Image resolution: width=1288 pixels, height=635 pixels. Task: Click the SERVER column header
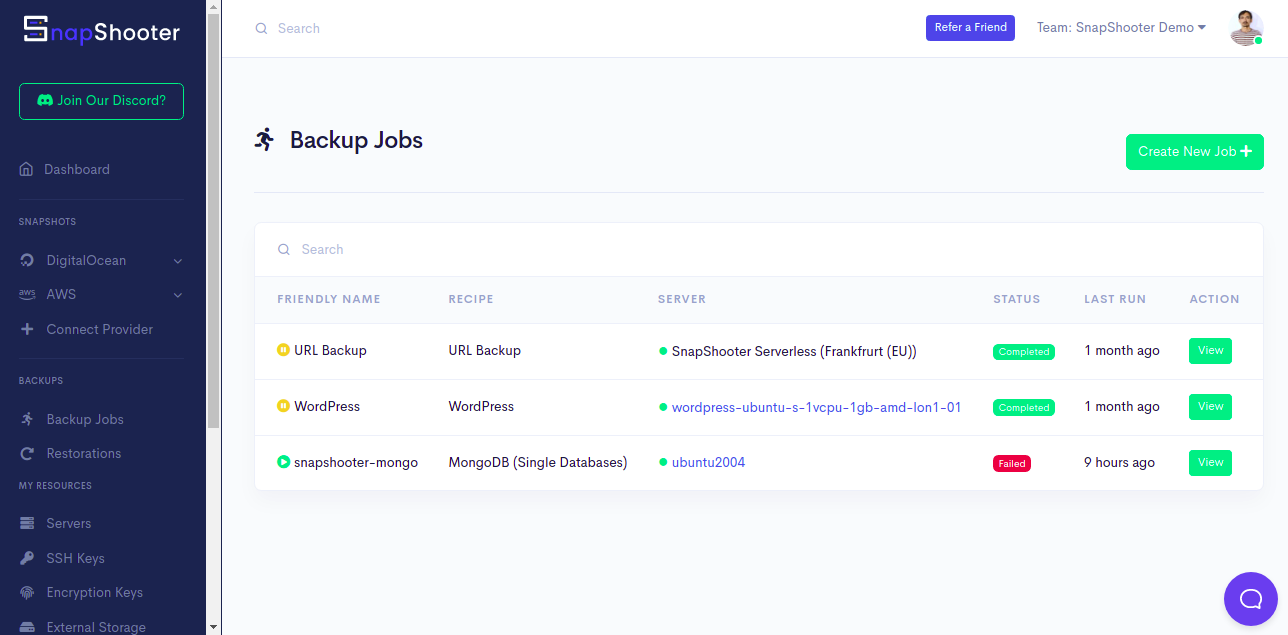(682, 299)
